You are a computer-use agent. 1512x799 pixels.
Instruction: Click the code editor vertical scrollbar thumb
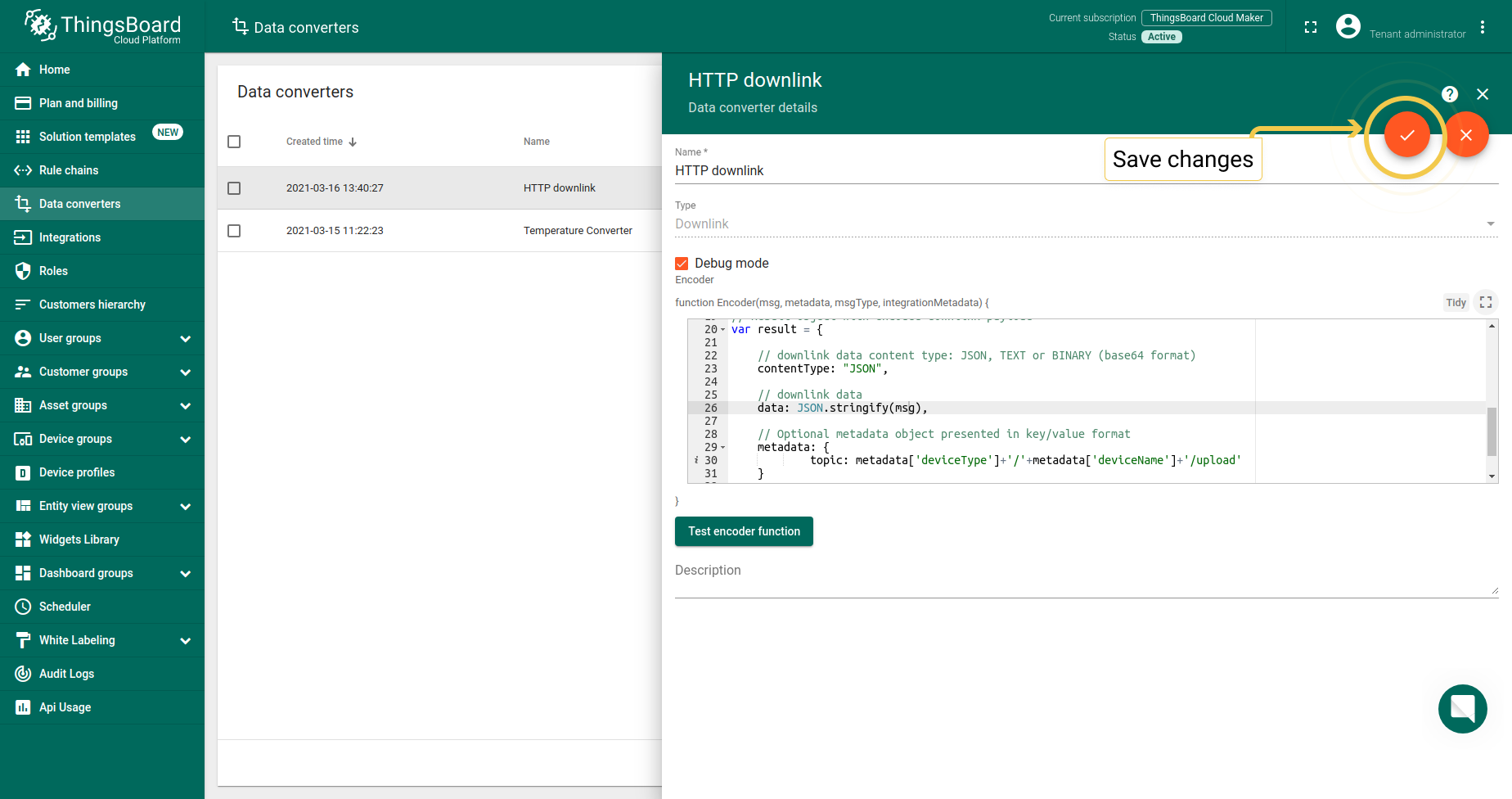pyautogui.click(x=1492, y=431)
